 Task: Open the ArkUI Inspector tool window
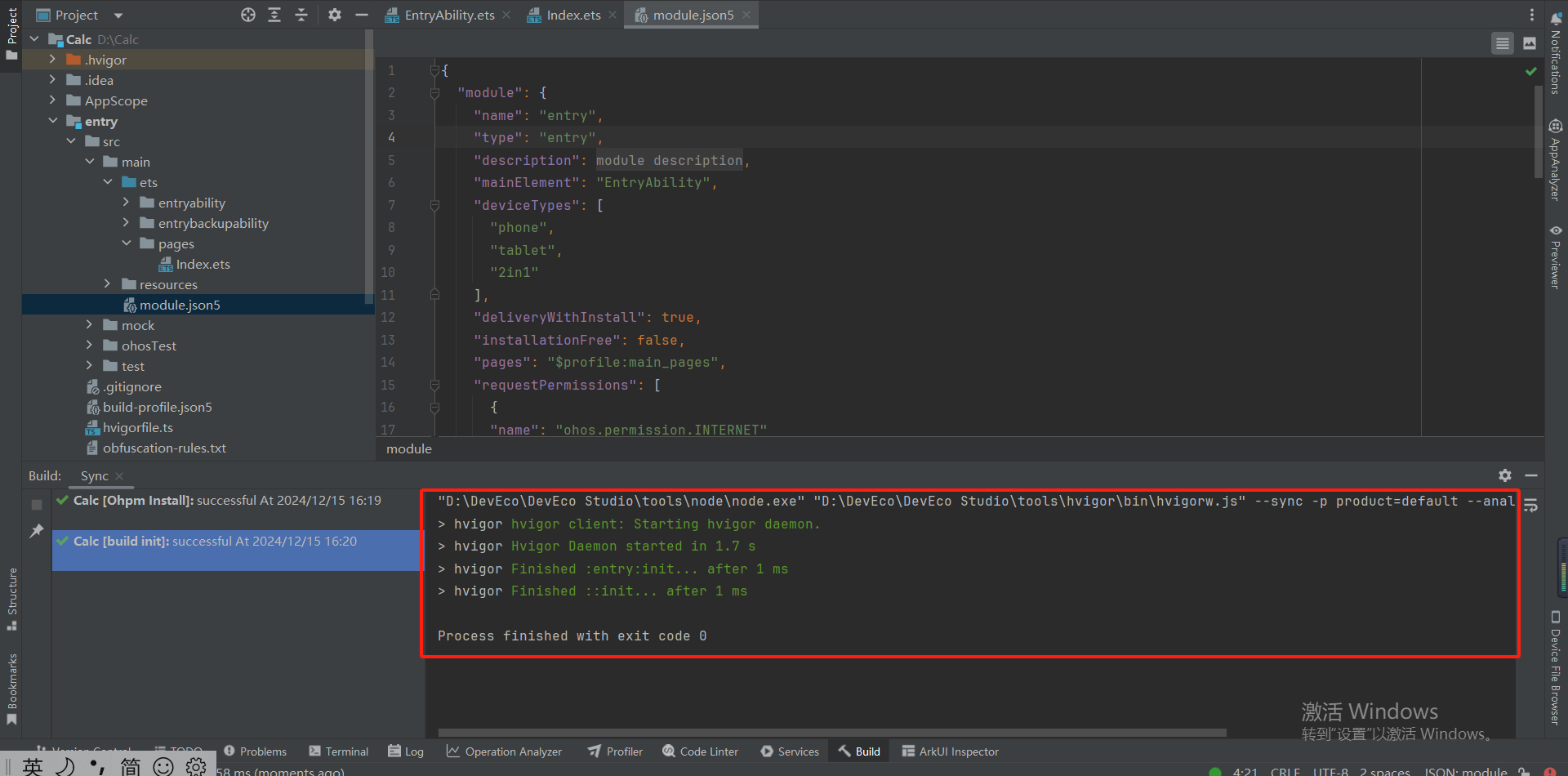[x=950, y=751]
